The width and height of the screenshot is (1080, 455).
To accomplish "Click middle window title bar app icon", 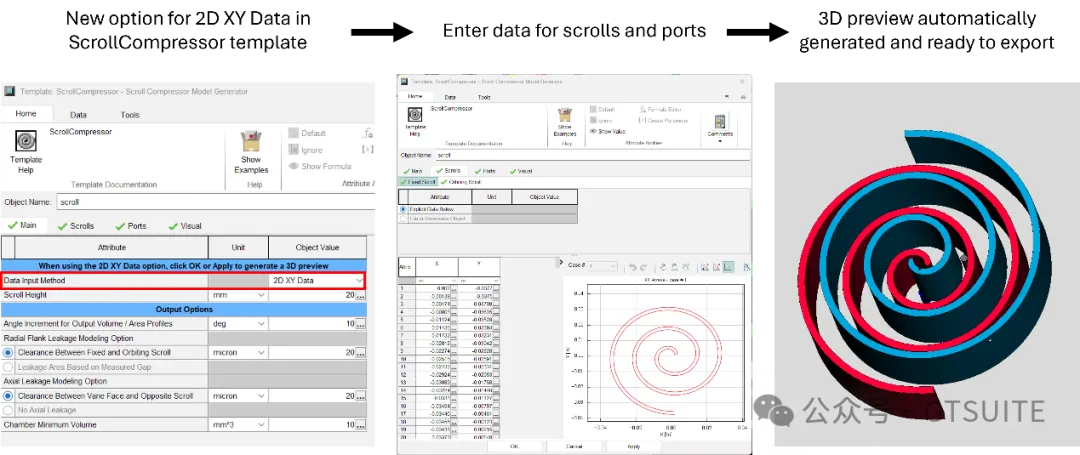I will (404, 81).
